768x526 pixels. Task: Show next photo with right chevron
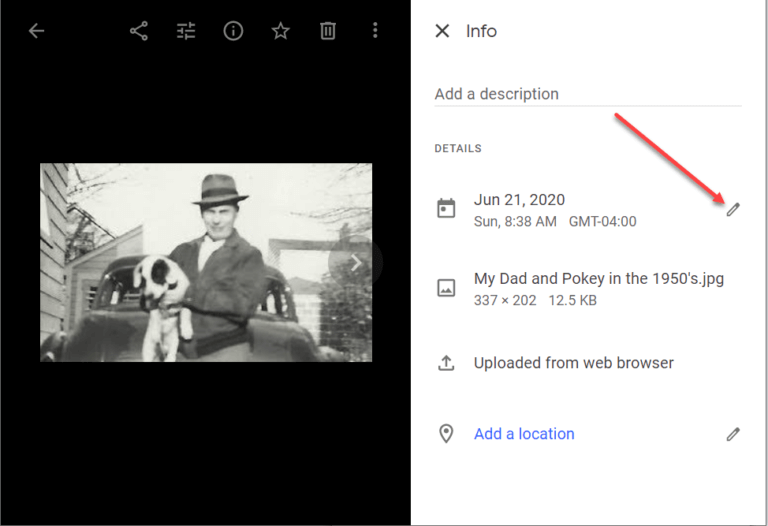(356, 263)
